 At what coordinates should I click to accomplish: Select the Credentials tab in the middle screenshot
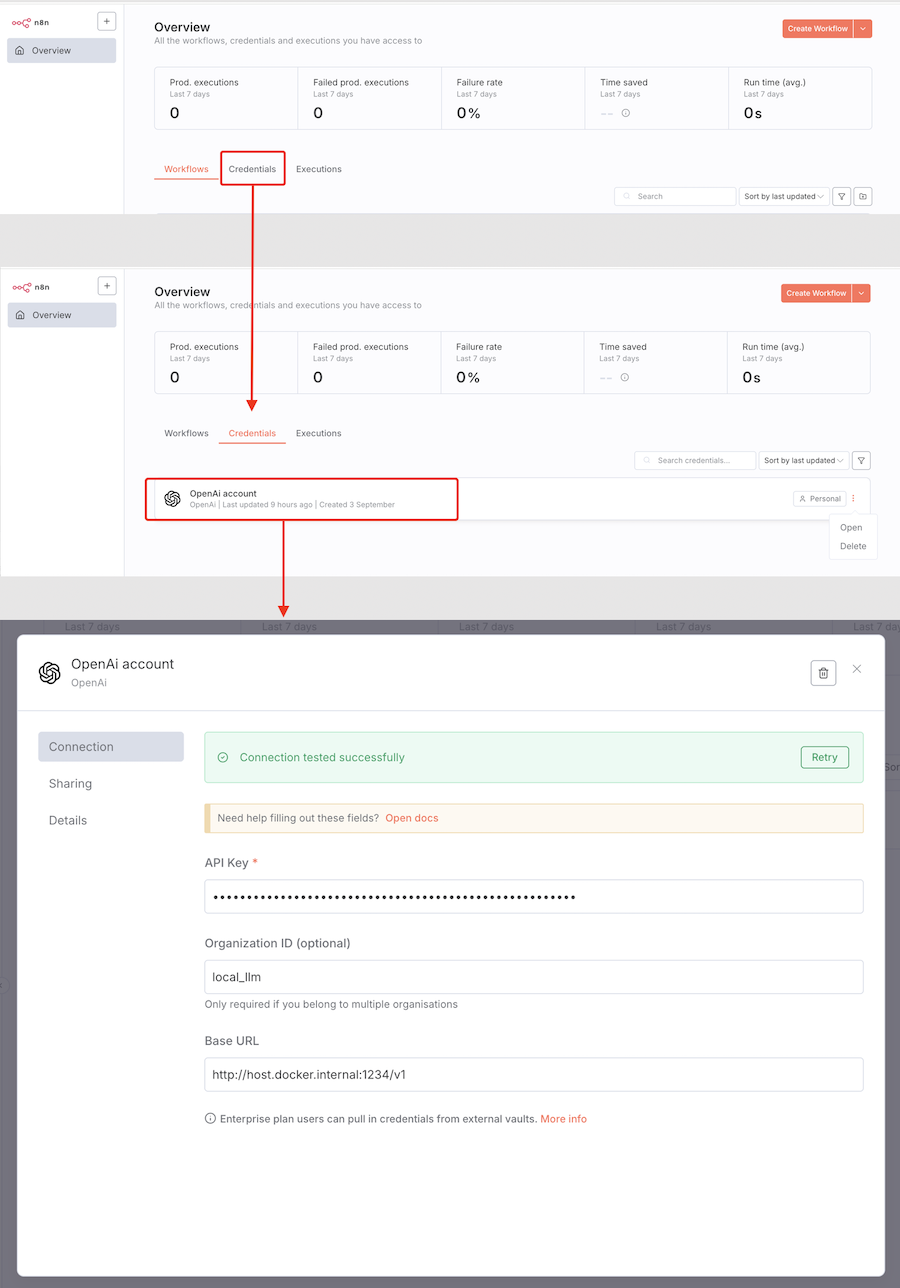tap(252, 433)
